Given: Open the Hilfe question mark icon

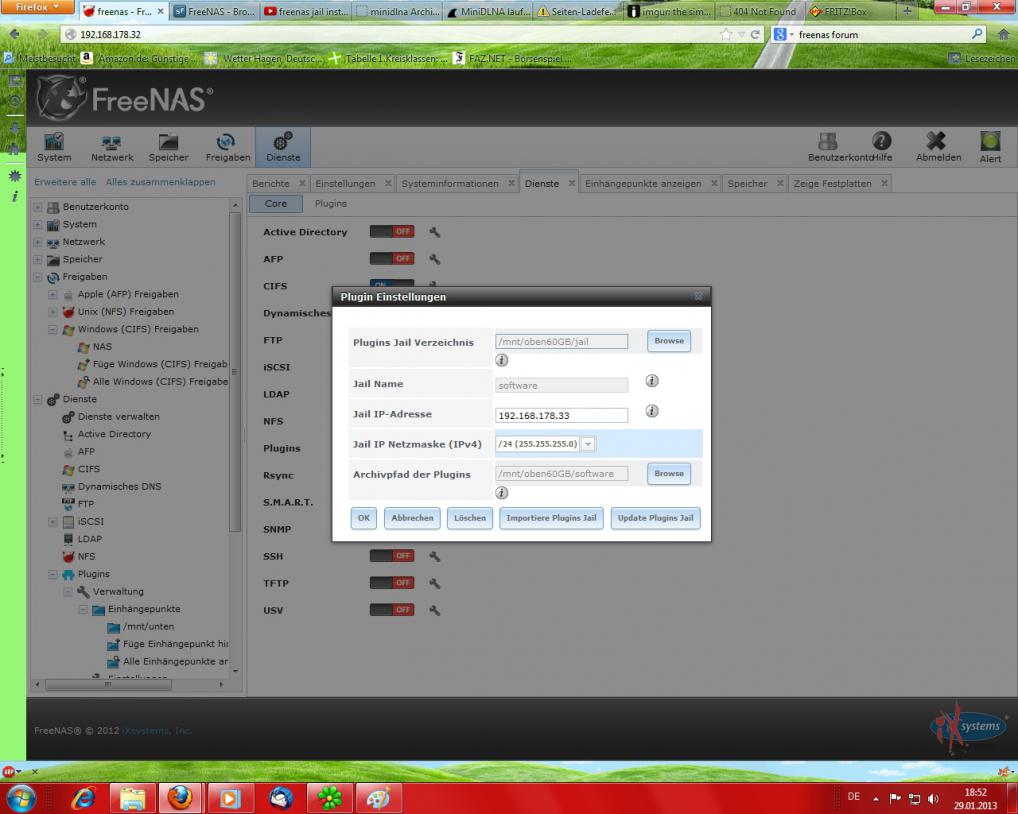Looking at the screenshot, I should click(882, 141).
